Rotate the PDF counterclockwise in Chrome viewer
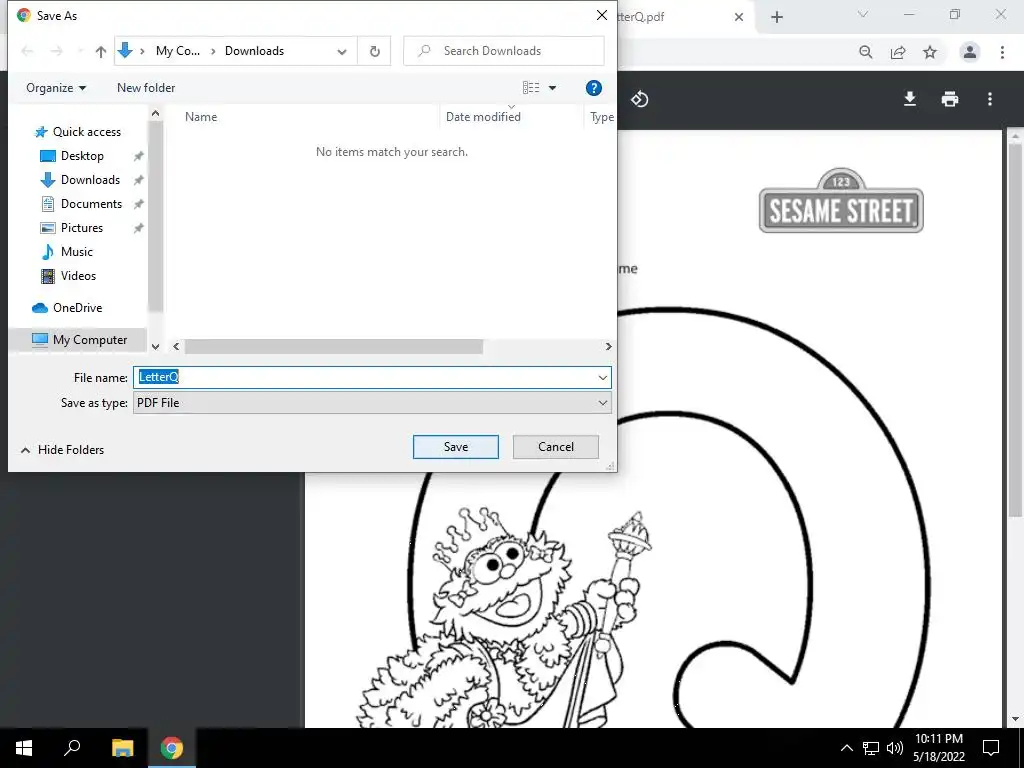Screen dimensions: 1024x768 pyautogui.click(x=639, y=99)
